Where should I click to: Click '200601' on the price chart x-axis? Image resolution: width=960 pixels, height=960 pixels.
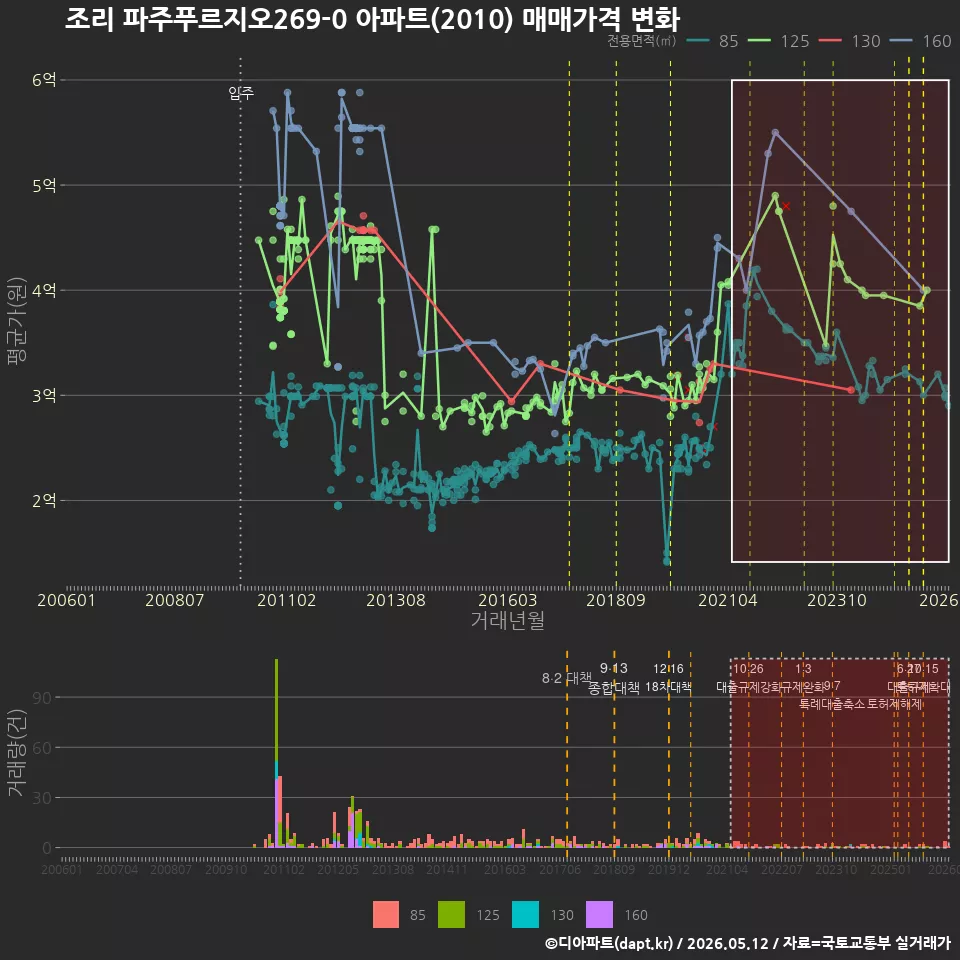[x=66, y=600]
